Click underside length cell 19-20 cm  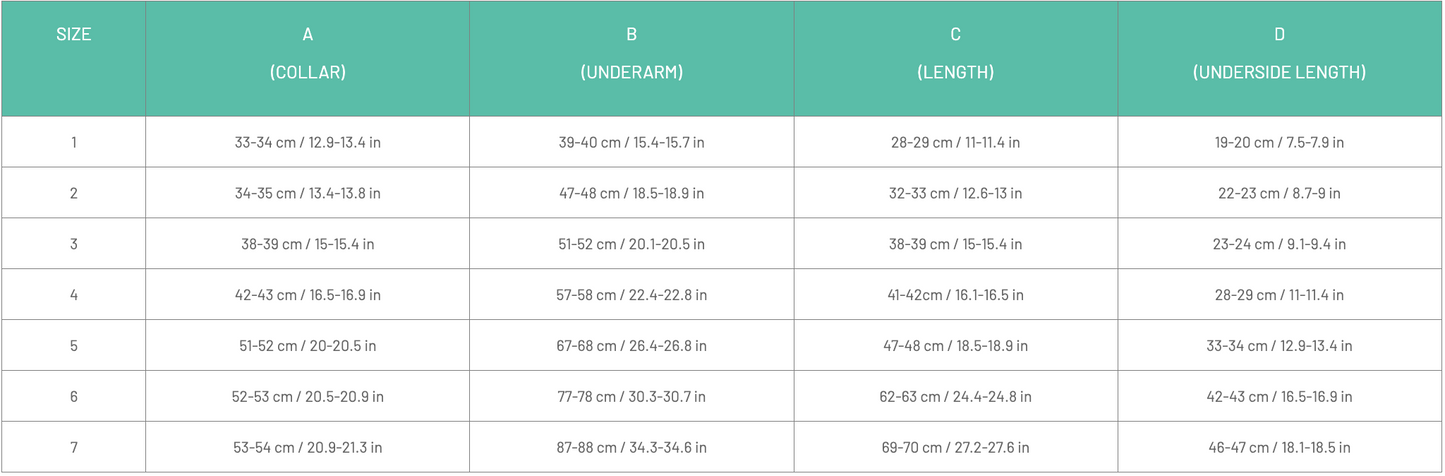1279,142
